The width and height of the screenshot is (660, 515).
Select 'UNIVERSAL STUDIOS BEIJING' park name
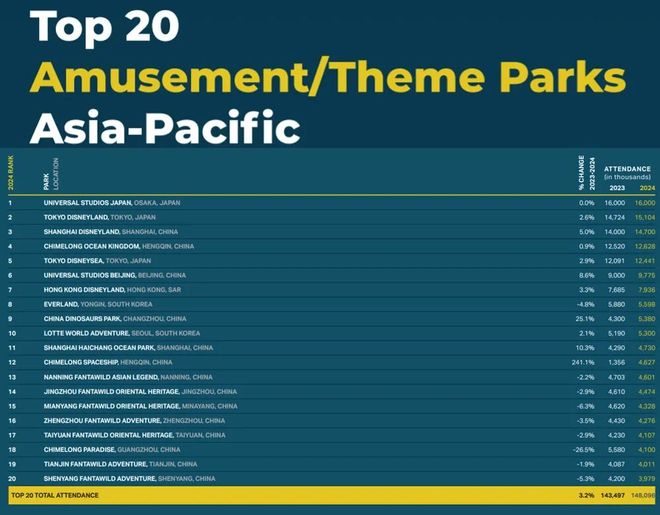(x=90, y=275)
